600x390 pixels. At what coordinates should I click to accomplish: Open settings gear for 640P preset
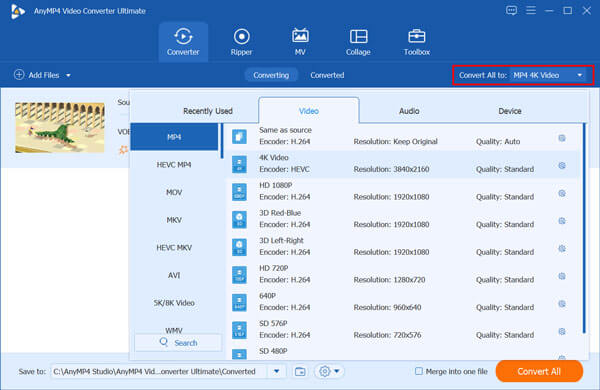coord(562,304)
